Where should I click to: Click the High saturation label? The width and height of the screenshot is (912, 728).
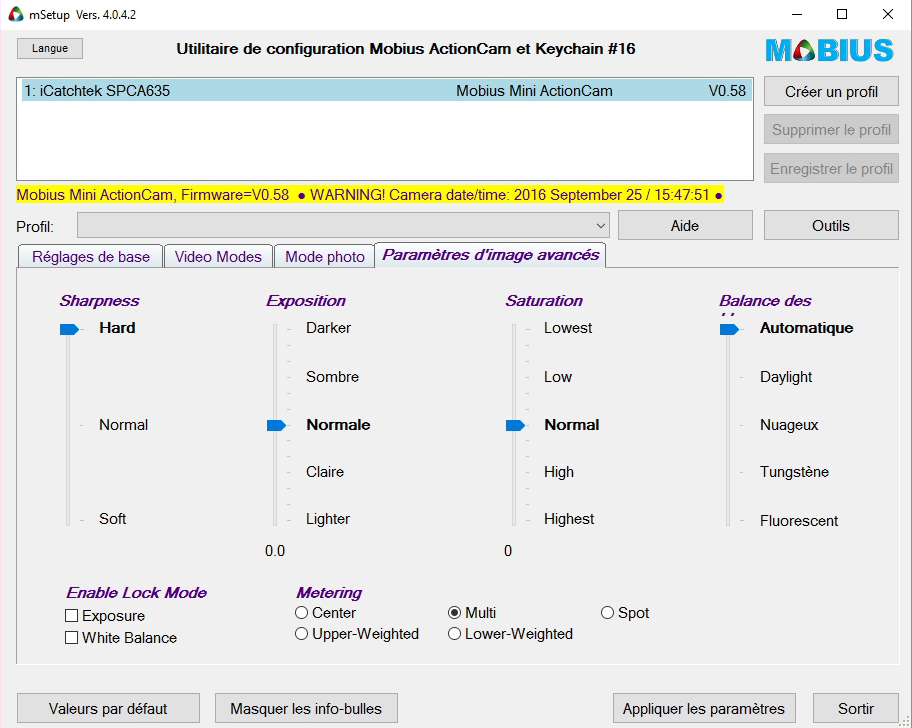coord(559,472)
